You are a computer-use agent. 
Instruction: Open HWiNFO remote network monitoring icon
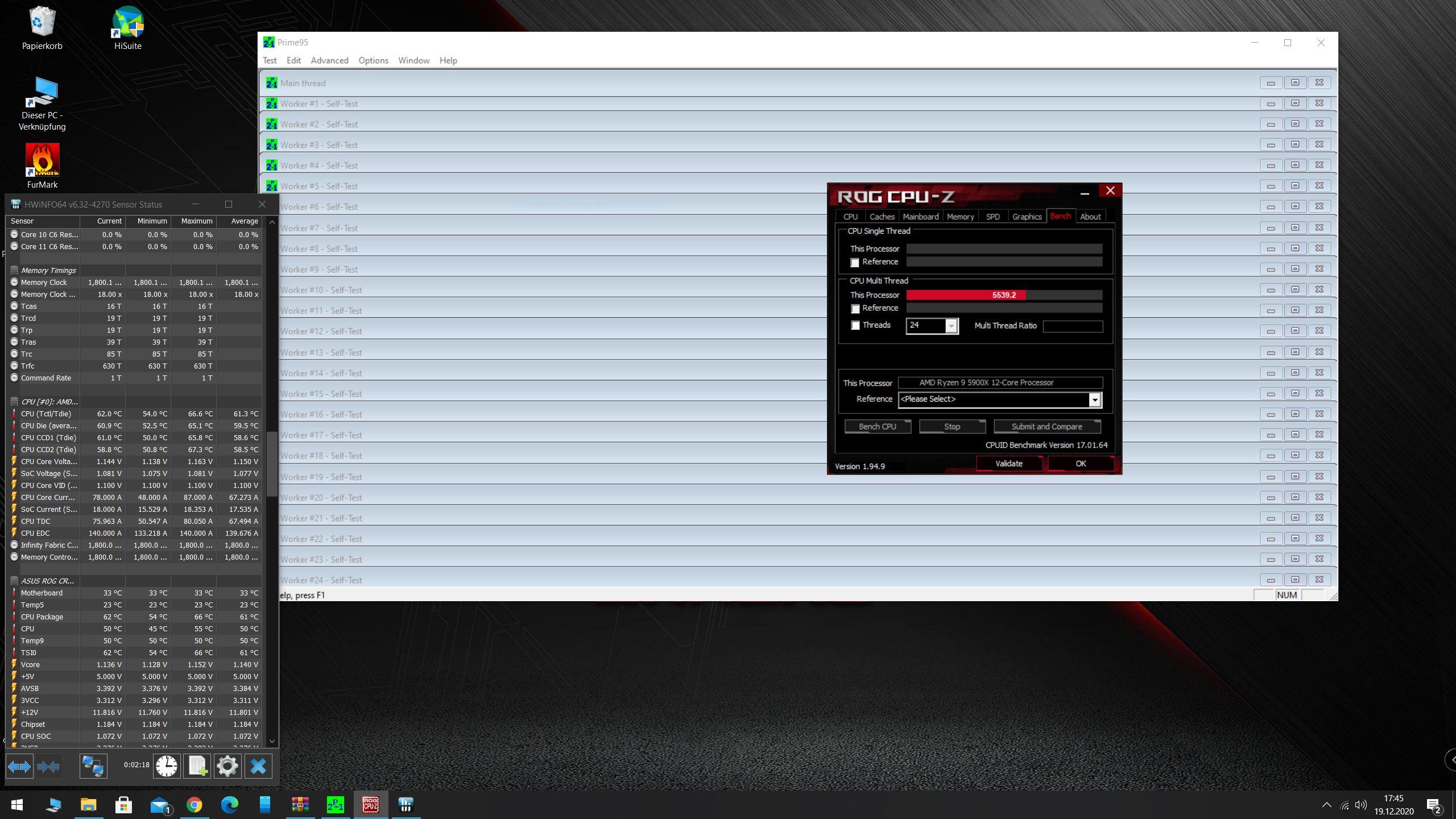[x=93, y=766]
